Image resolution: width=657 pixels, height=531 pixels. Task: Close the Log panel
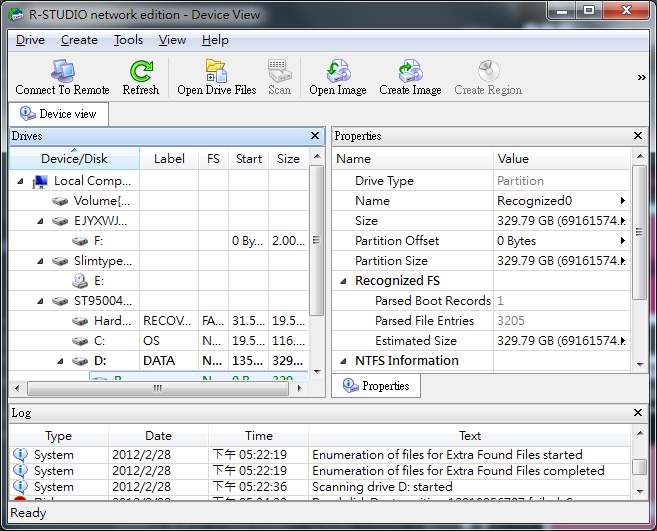pos(639,412)
